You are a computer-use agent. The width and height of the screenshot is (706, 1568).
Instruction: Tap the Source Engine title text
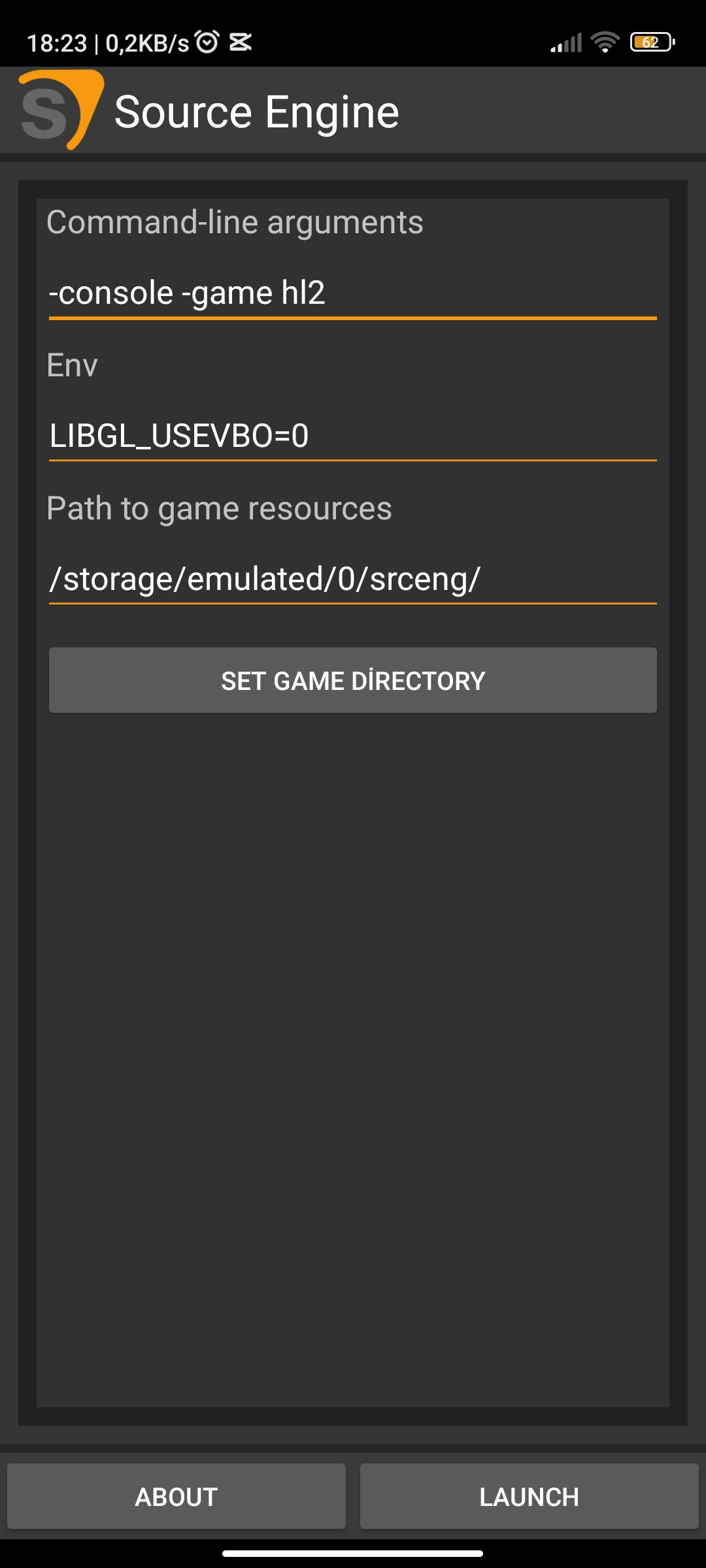click(x=257, y=112)
